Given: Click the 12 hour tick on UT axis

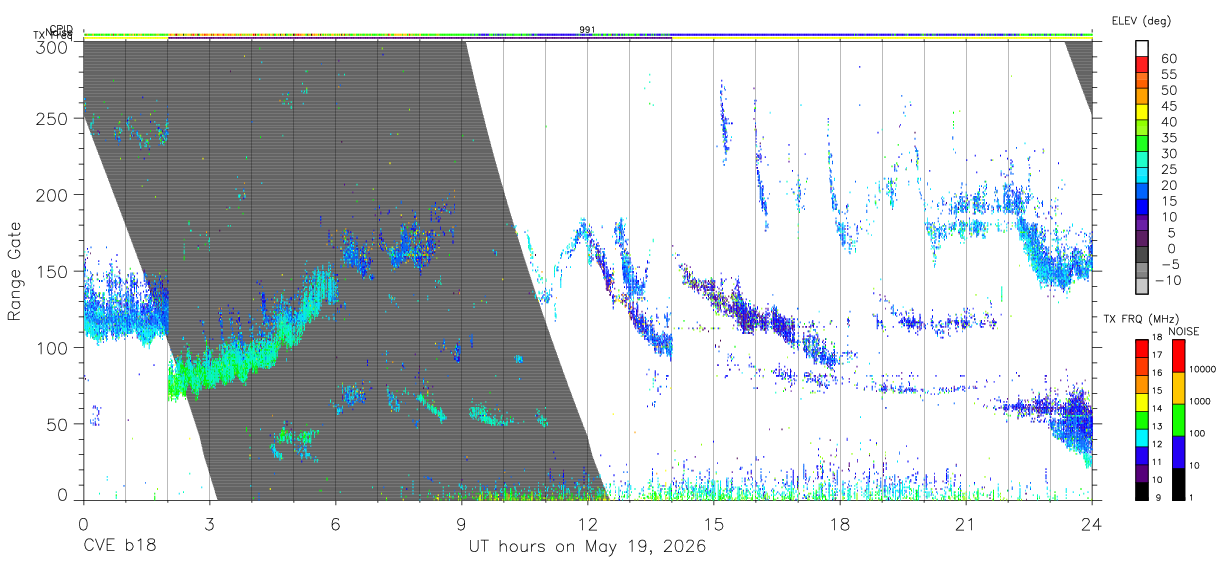Looking at the screenshot, I should pyautogui.click(x=588, y=524).
